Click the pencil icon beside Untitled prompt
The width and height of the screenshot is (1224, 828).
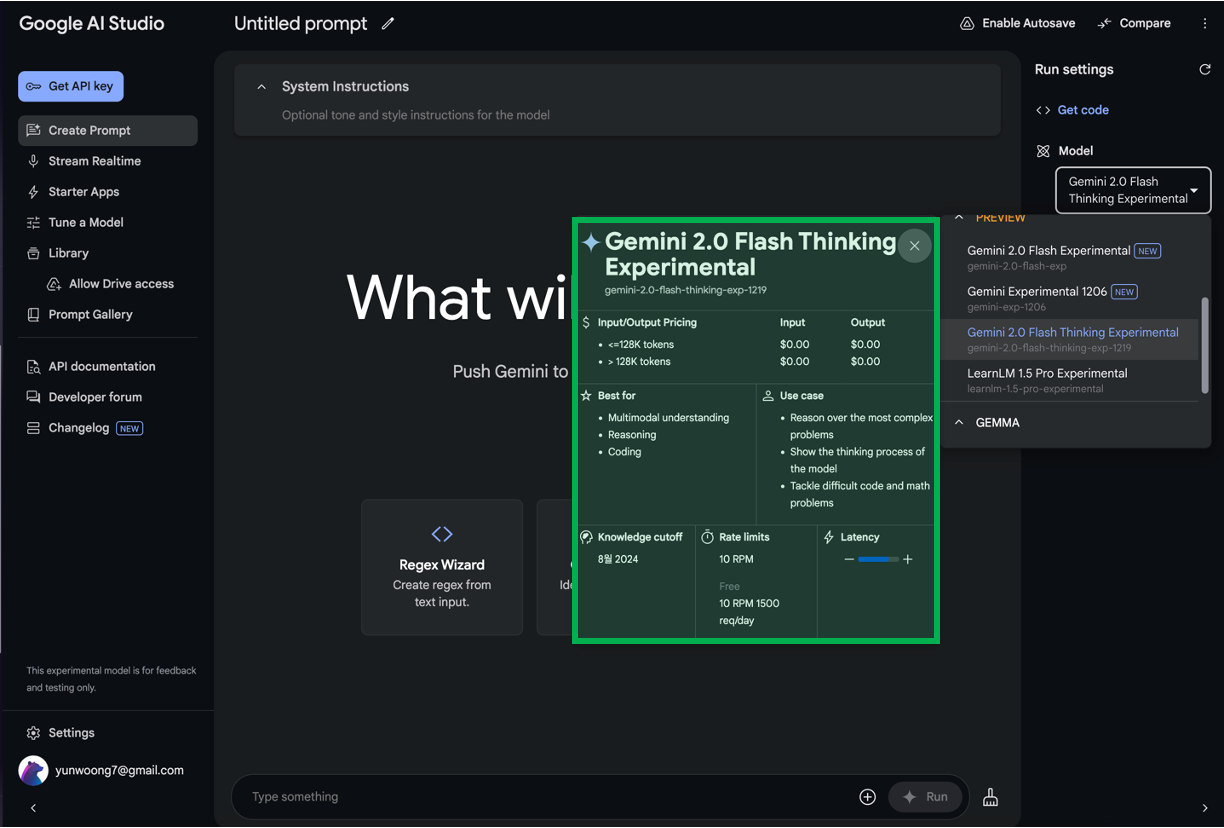pyautogui.click(x=388, y=23)
